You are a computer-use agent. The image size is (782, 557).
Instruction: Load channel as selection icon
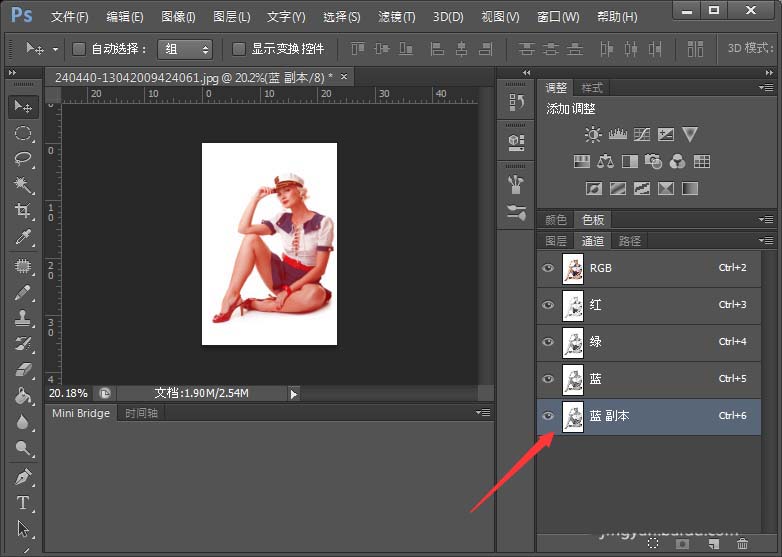[653, 544]
